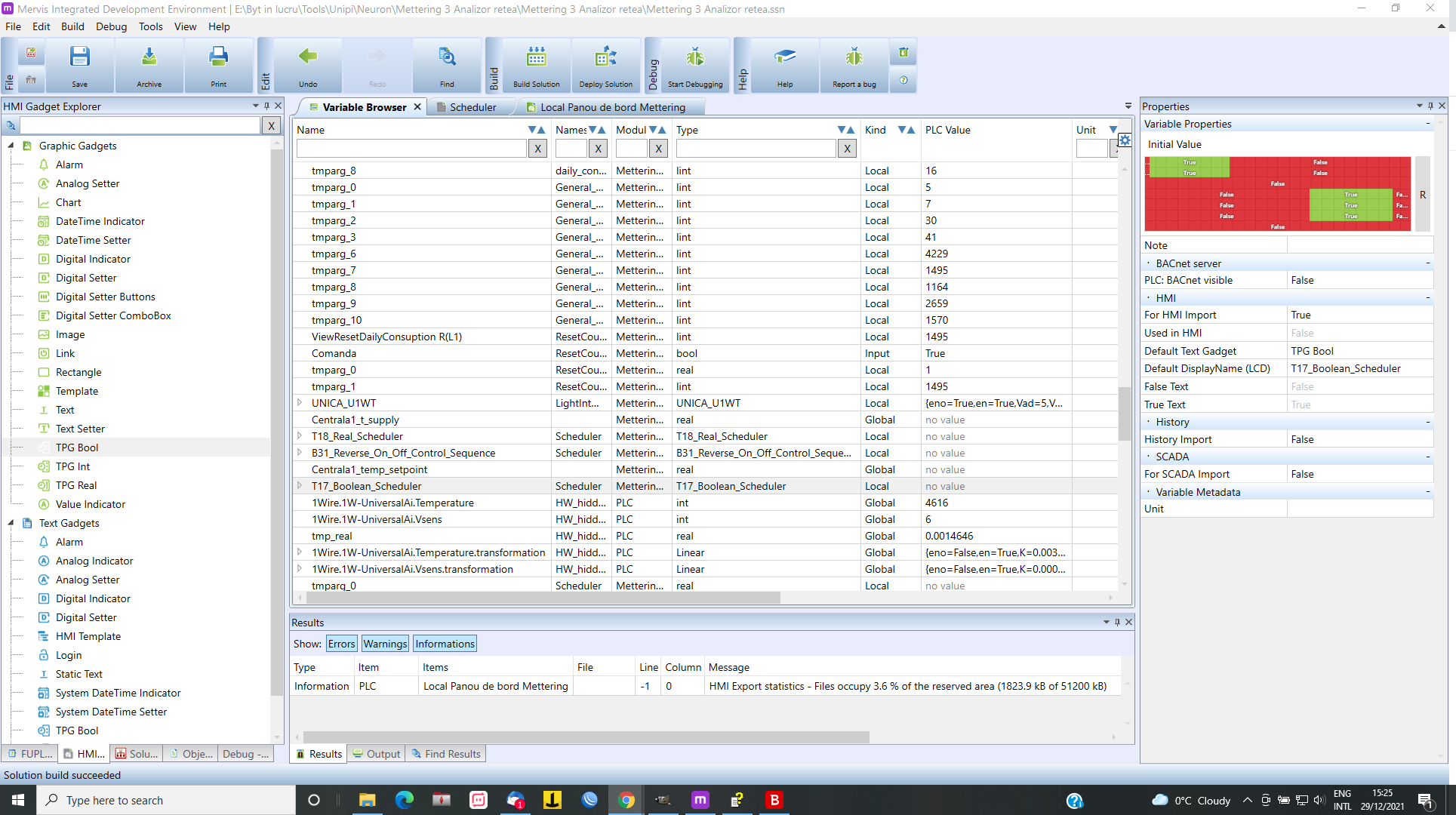Clear the Name filter with X button
This screenshot has width=1456, height=815.
(x=537, y=149)
